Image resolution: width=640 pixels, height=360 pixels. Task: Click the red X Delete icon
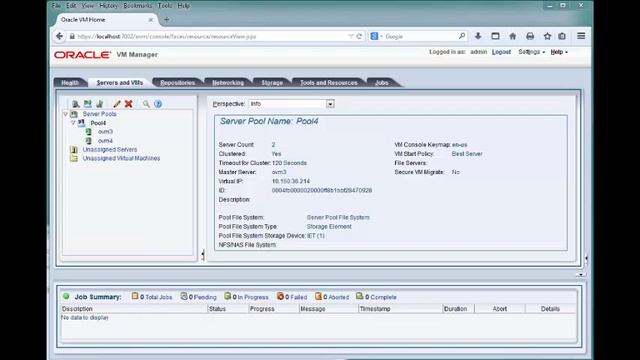(129, 104)
